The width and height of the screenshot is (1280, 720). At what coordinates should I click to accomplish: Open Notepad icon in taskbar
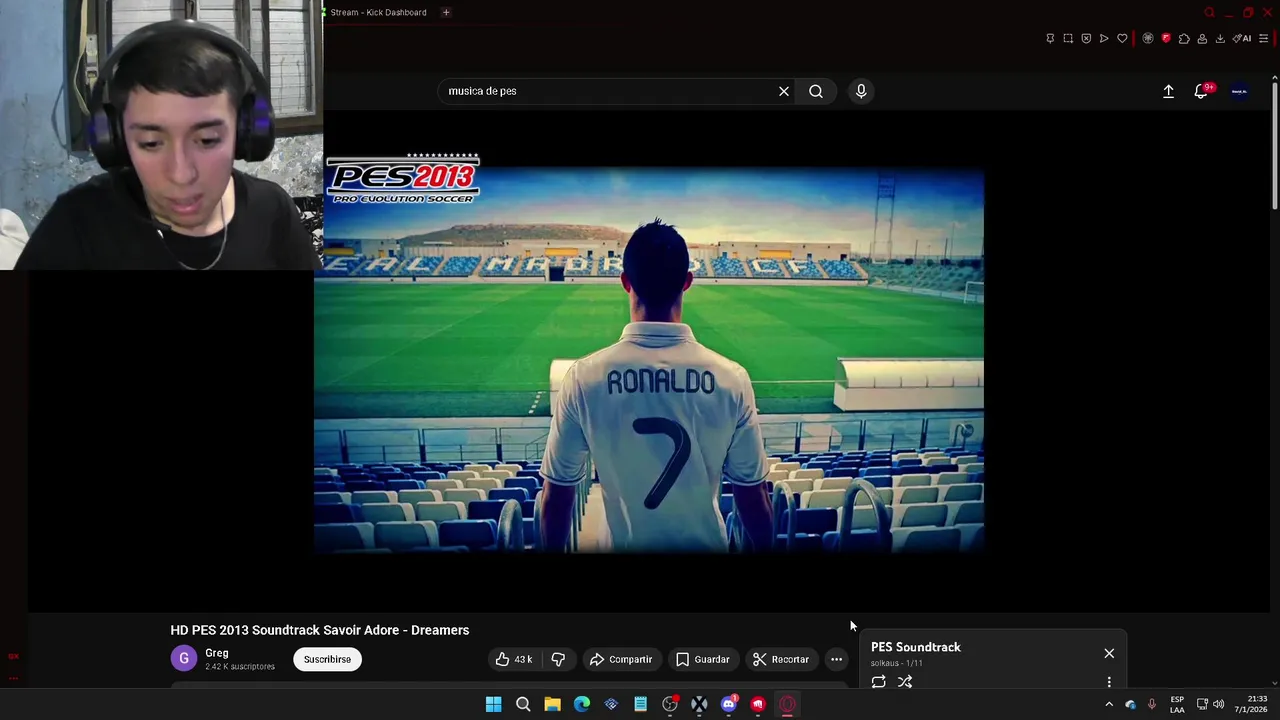[640, 704]
